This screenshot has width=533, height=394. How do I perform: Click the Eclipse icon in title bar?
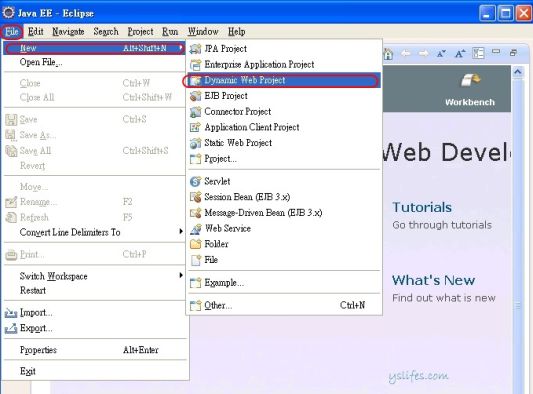coord(8,13)
